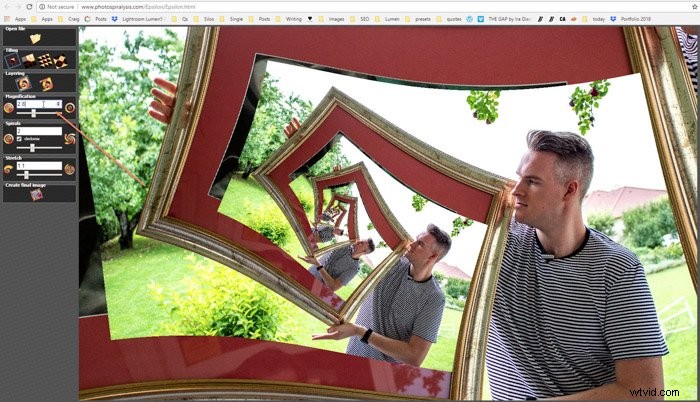Click the Magnification field spinner arrows
This screenshot has width=700, height=402.
58,104
